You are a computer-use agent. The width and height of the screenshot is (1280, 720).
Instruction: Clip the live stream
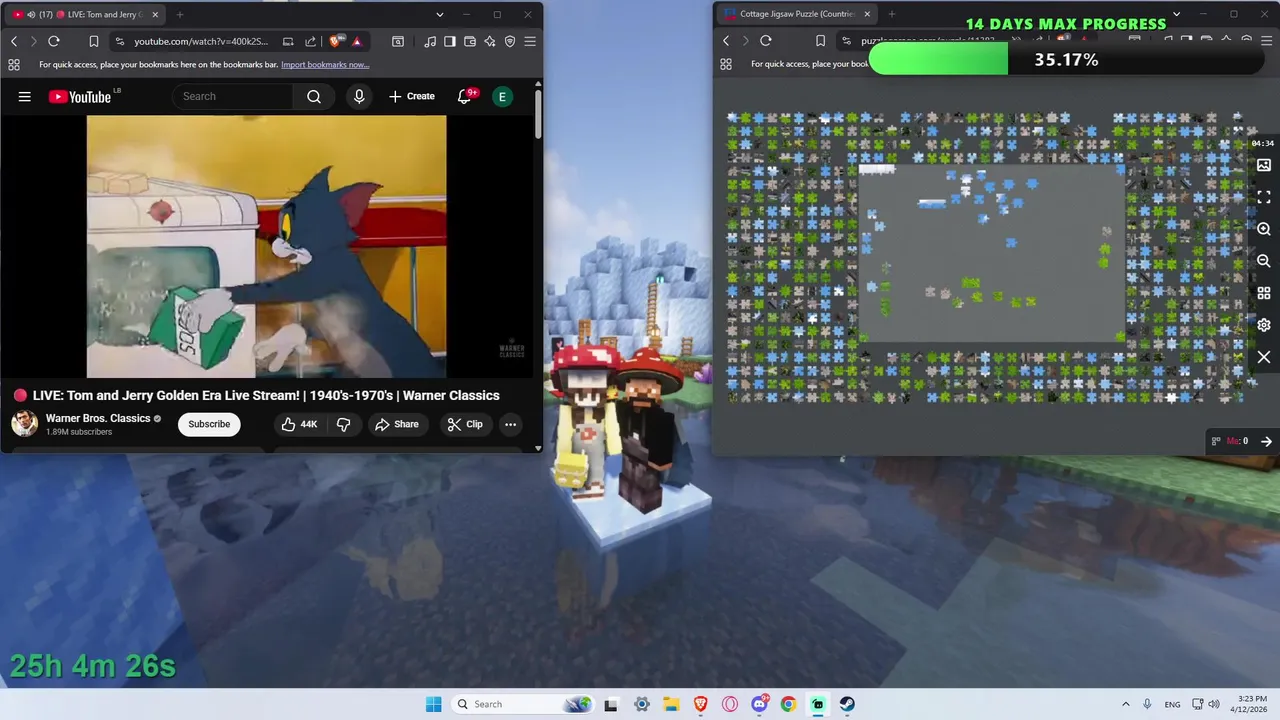click(465, 424)
